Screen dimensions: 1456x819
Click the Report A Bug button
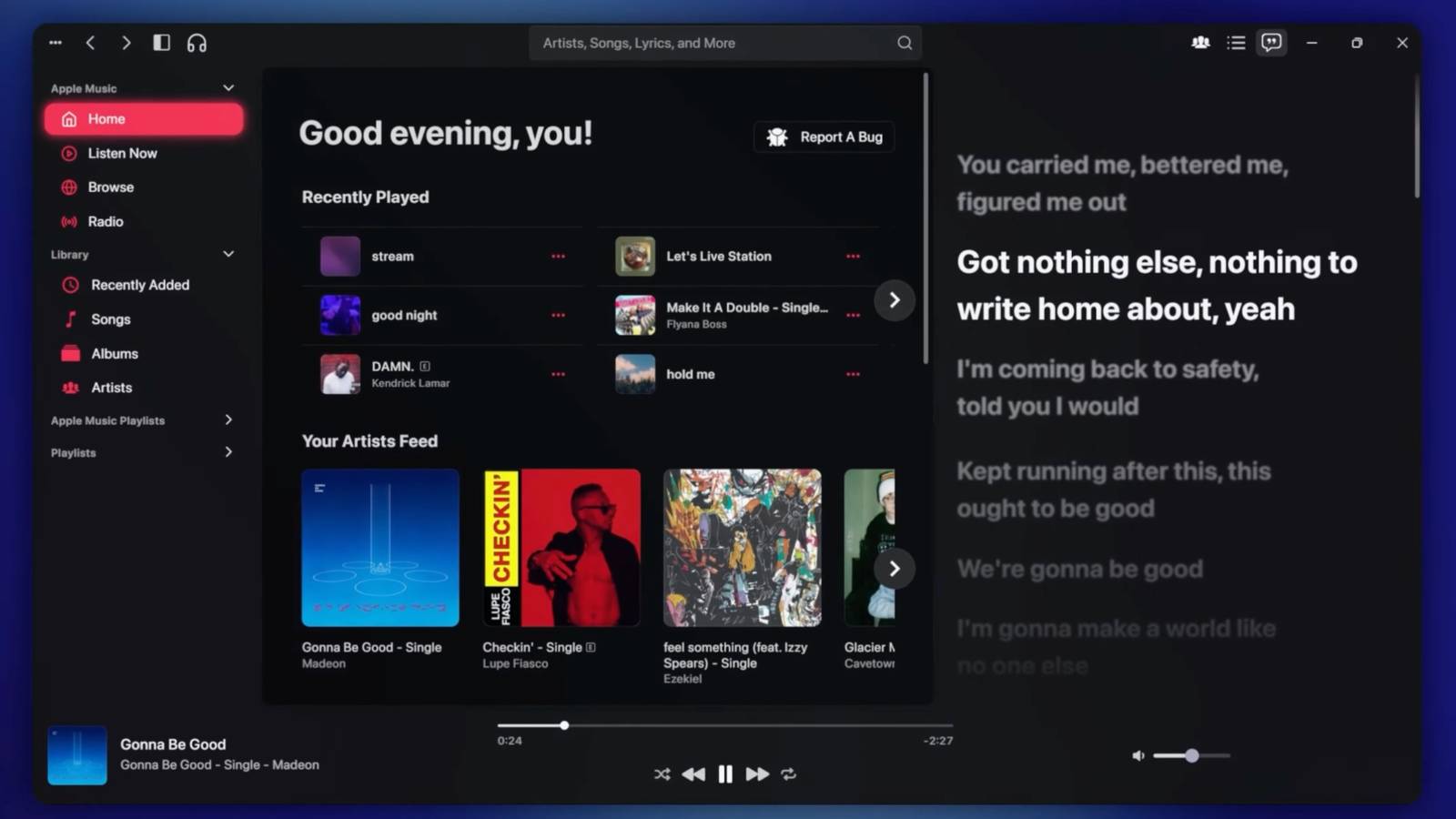(x=824, y=137)
